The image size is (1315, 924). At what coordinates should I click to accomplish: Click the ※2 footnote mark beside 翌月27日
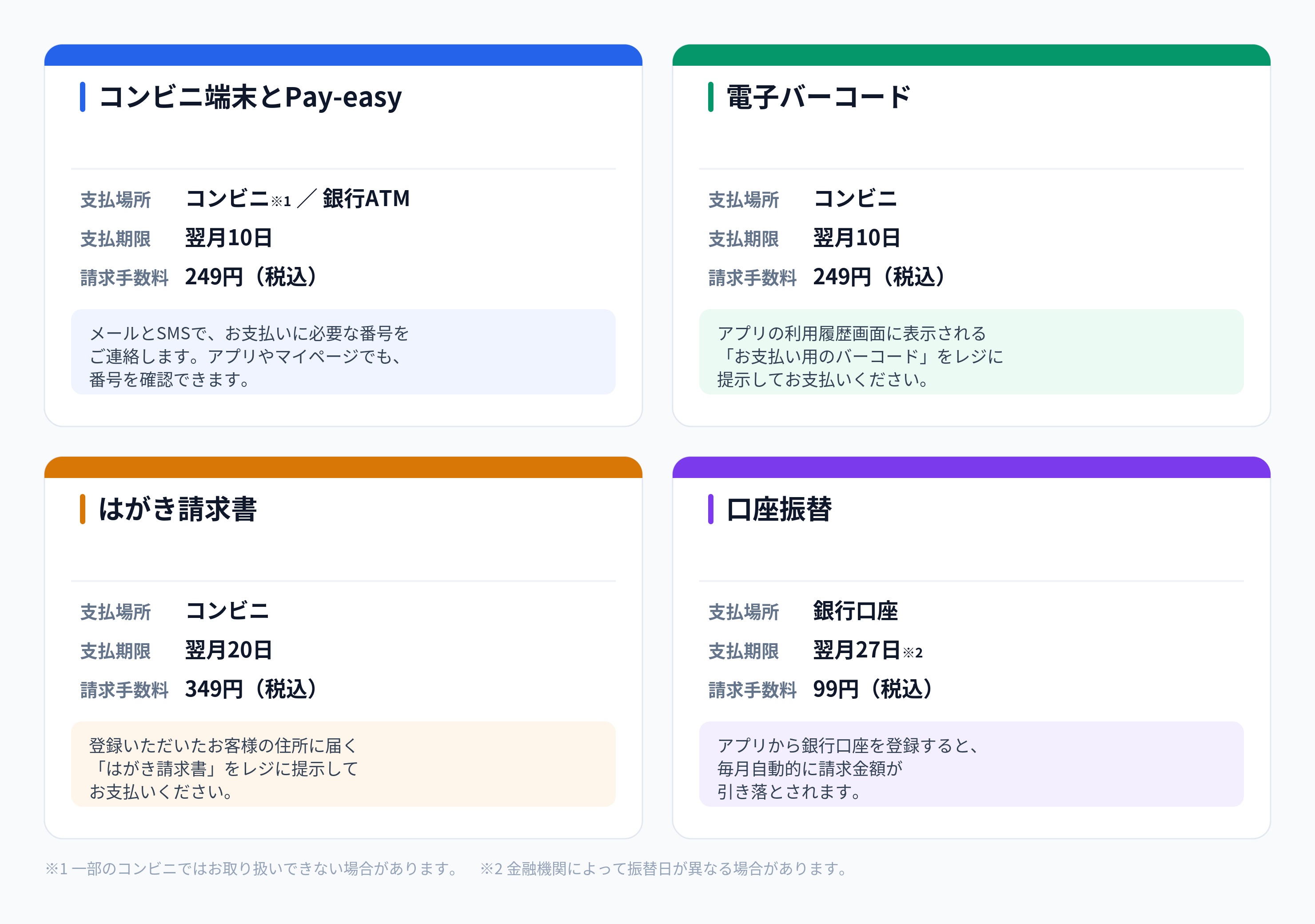(913, 653)
